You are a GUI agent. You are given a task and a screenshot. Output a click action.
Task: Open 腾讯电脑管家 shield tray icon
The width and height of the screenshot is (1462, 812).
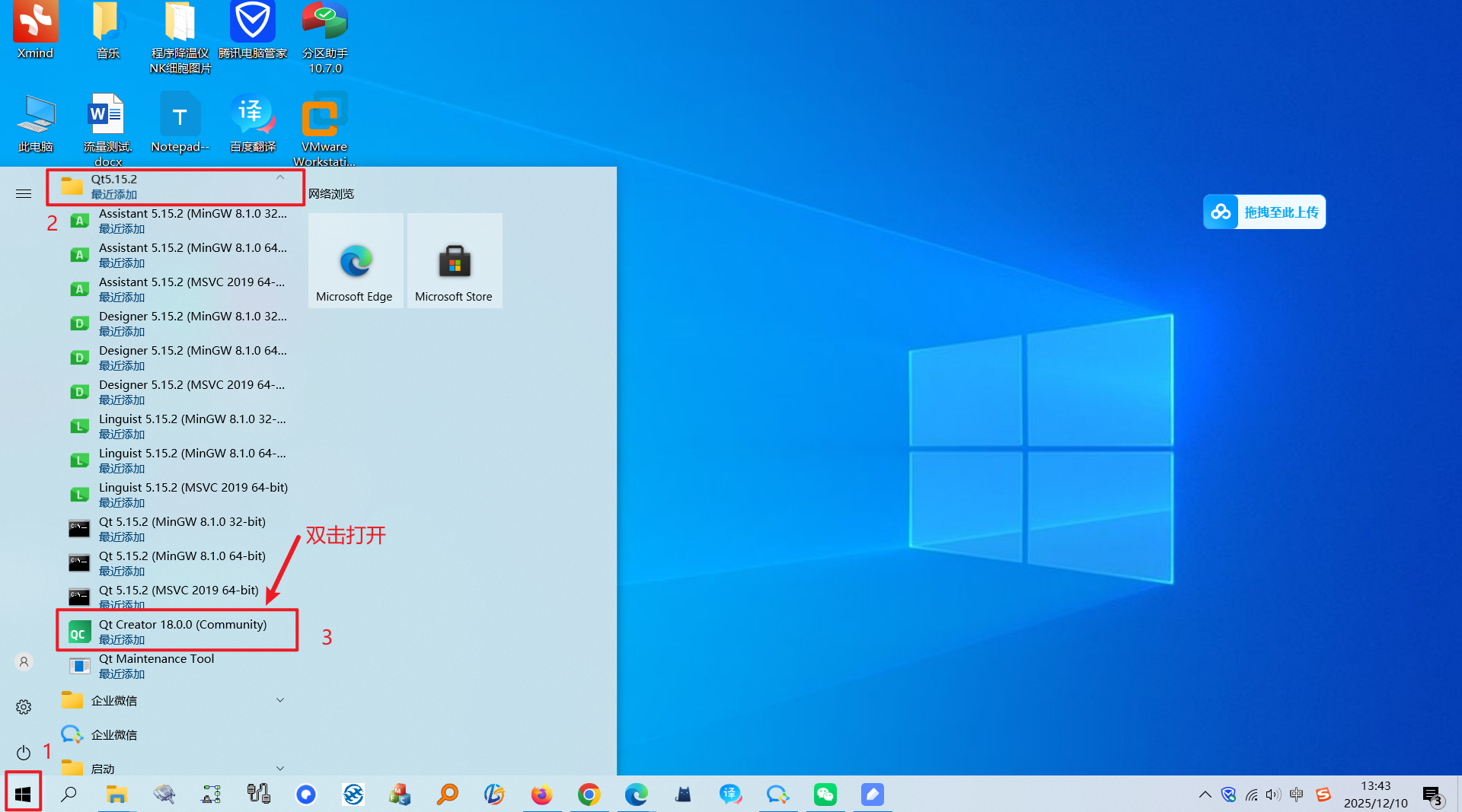(x=1228, y=794)
